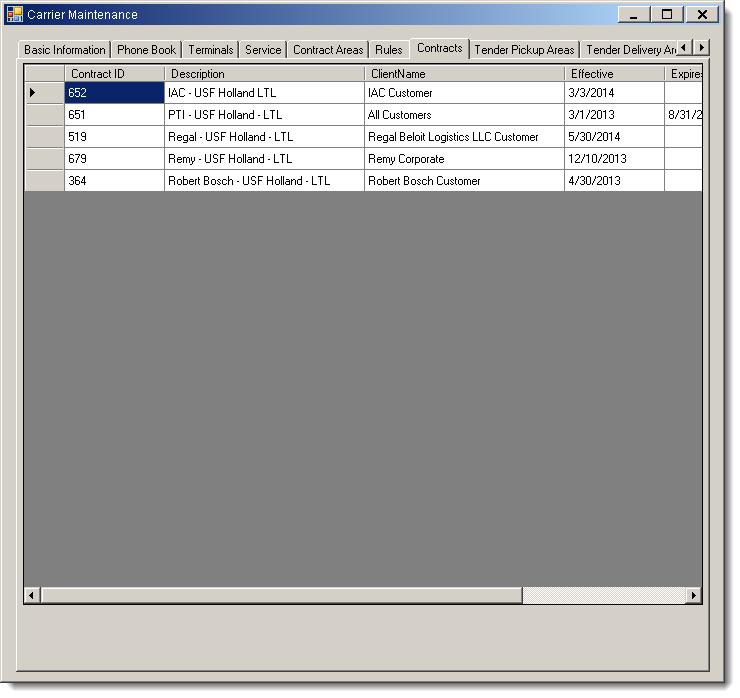Maximize the Carrier Maintenance window
The height and width of the screenshot is (698, 740).
pyautogui.click(x=667, y=15)
